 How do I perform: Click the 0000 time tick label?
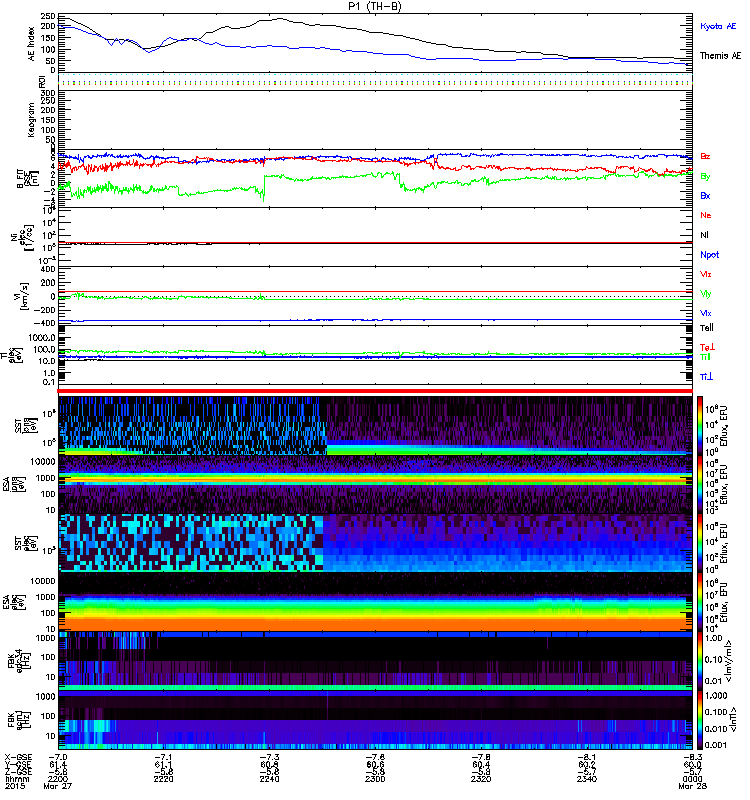tap(692, 779)
